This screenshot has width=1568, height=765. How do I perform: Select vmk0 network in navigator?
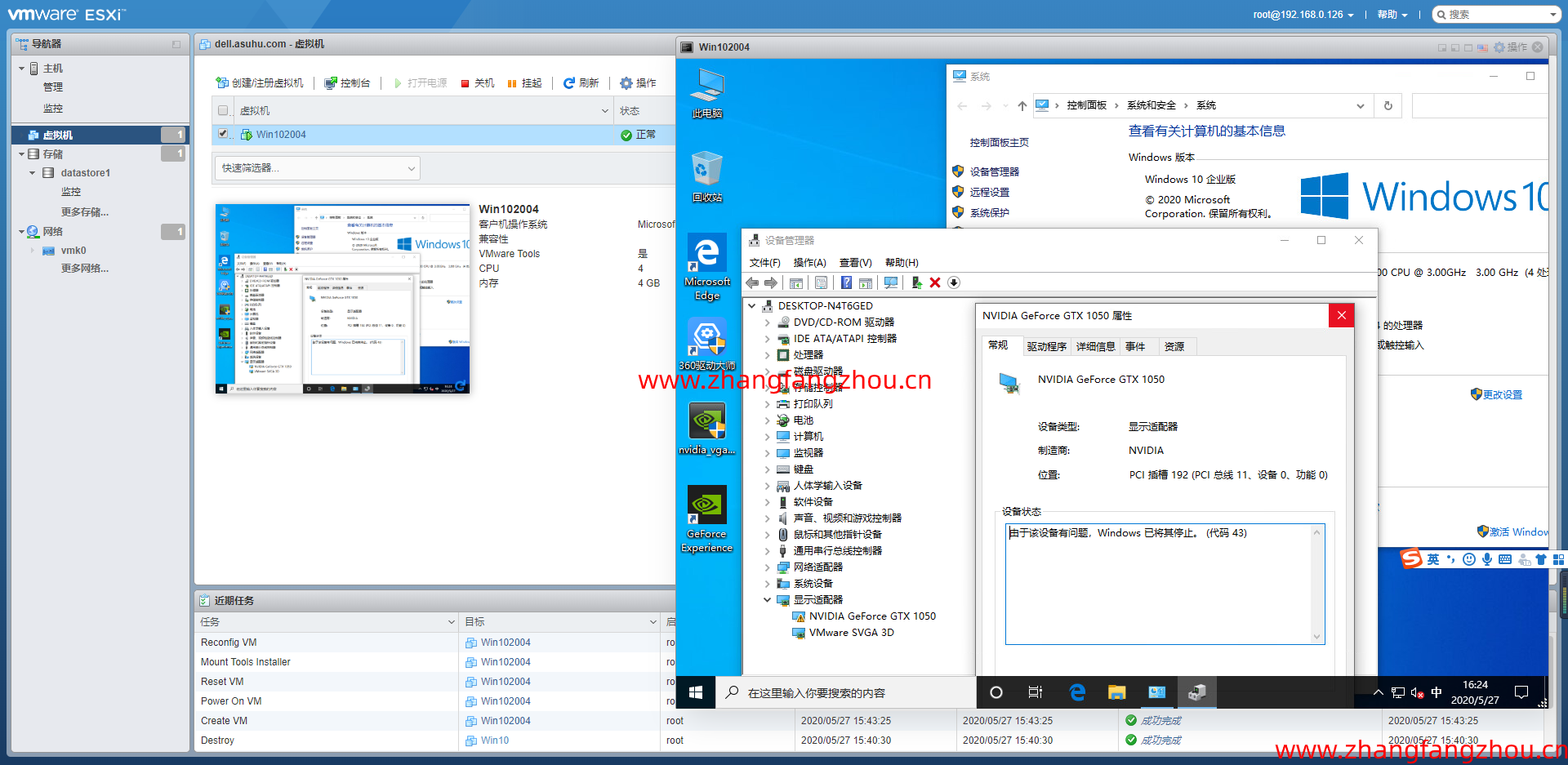click(73, 251)
